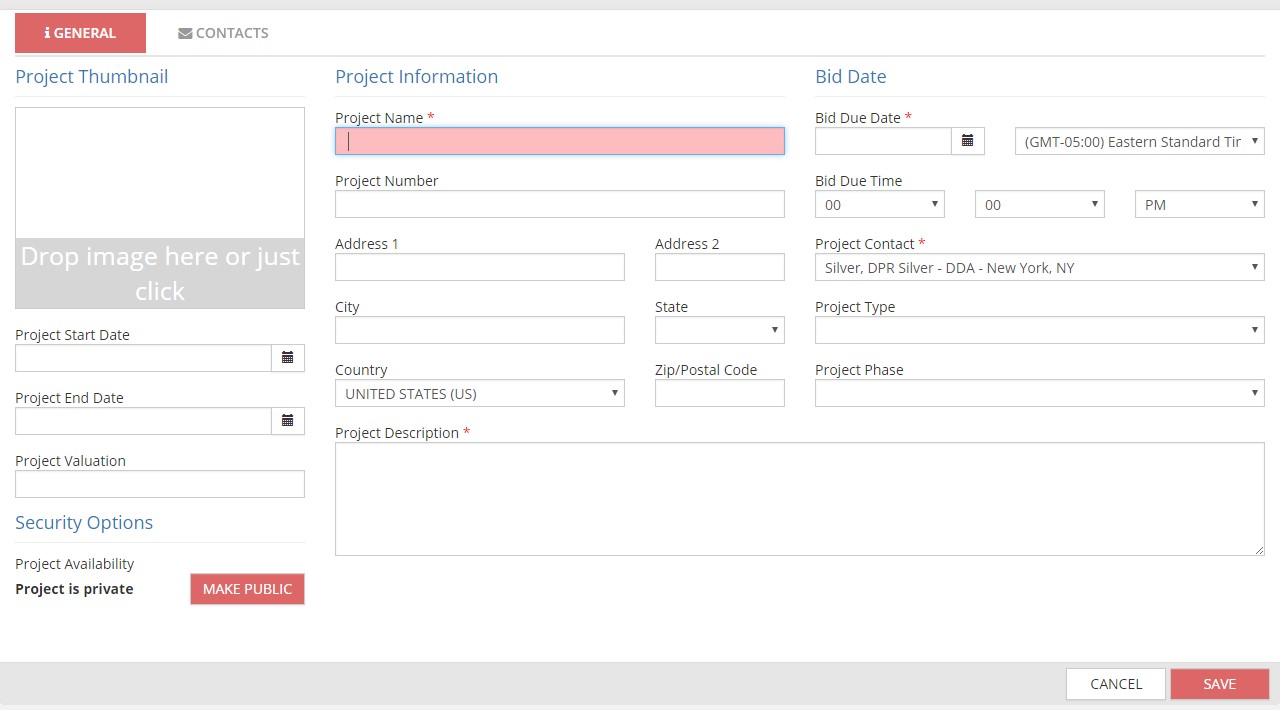Open the Bid Due Time hour dropdown
The height and width of the screenshot is (710, 1280).
coord(879,205)
